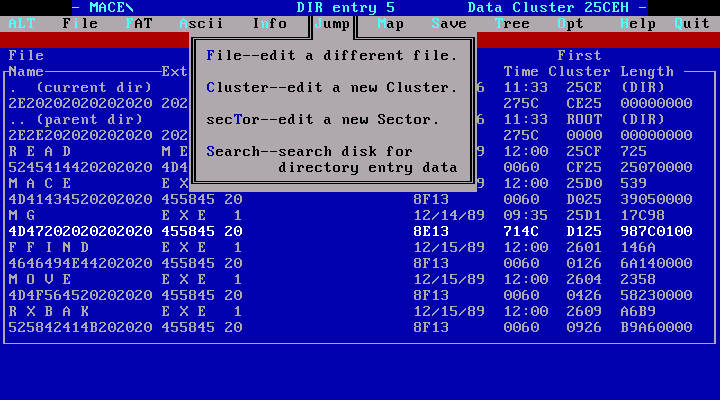Click length hex 58230000

(x=656, y=296)
